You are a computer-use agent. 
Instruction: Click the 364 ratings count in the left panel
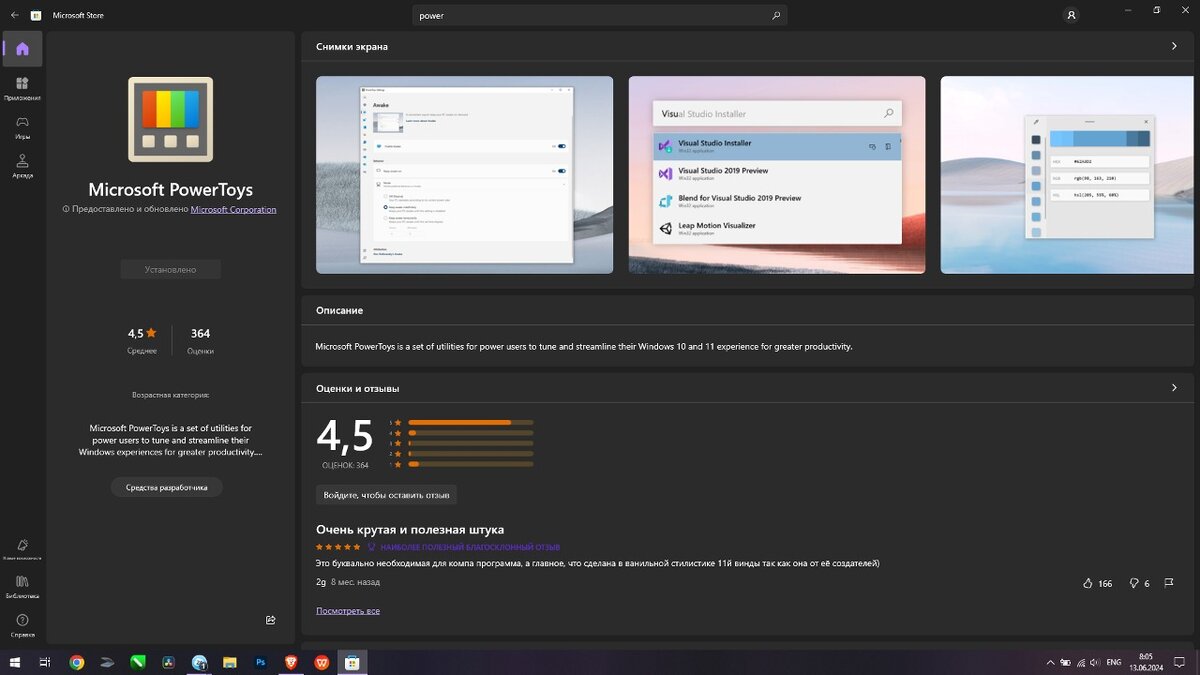[200, 333]
